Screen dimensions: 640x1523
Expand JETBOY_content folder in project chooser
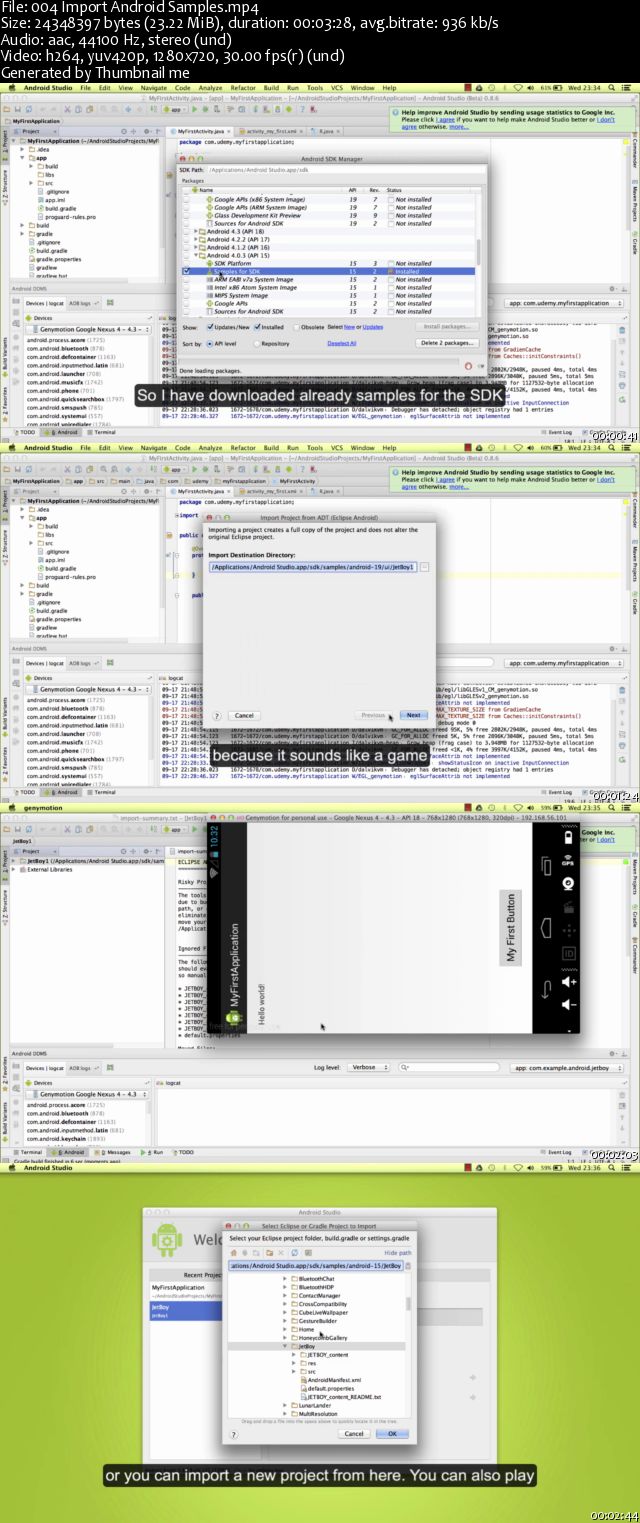click(292, 1355)
